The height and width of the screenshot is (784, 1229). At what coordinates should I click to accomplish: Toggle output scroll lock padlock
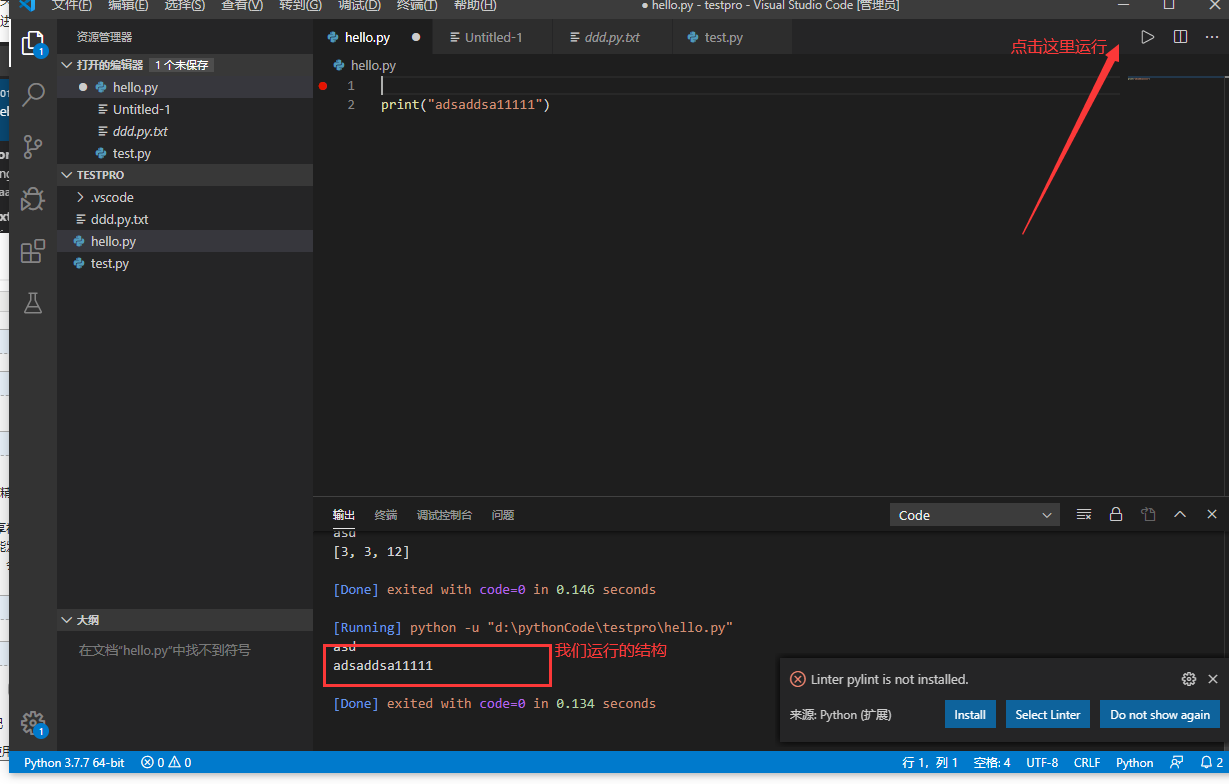click(x=1116, y=514)
